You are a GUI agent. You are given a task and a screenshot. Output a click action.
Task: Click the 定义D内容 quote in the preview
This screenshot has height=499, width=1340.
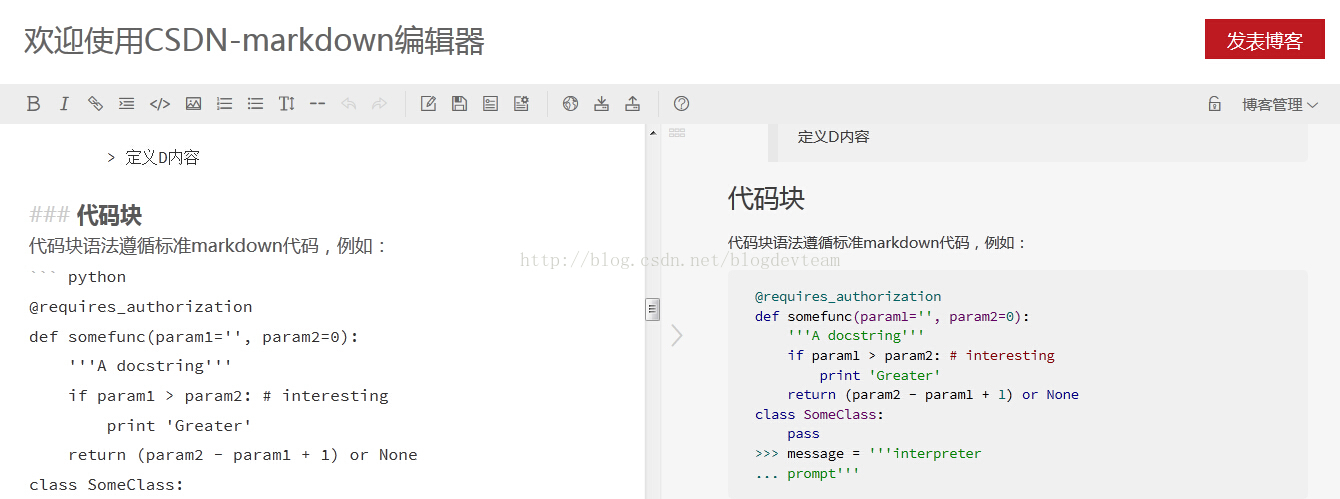point(834,137)
